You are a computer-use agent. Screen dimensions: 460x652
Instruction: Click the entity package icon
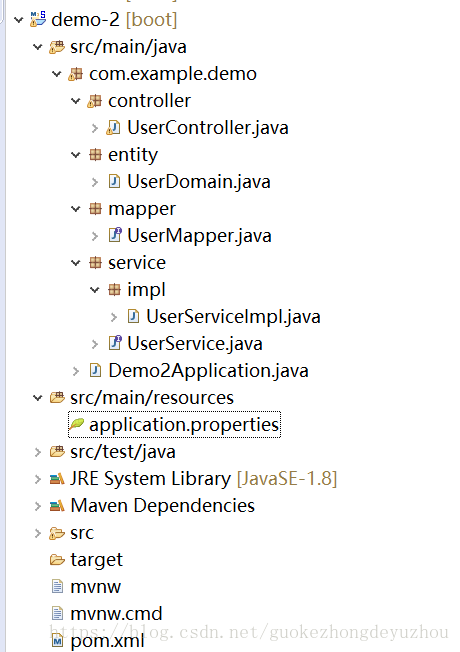[x=95, y=155]
